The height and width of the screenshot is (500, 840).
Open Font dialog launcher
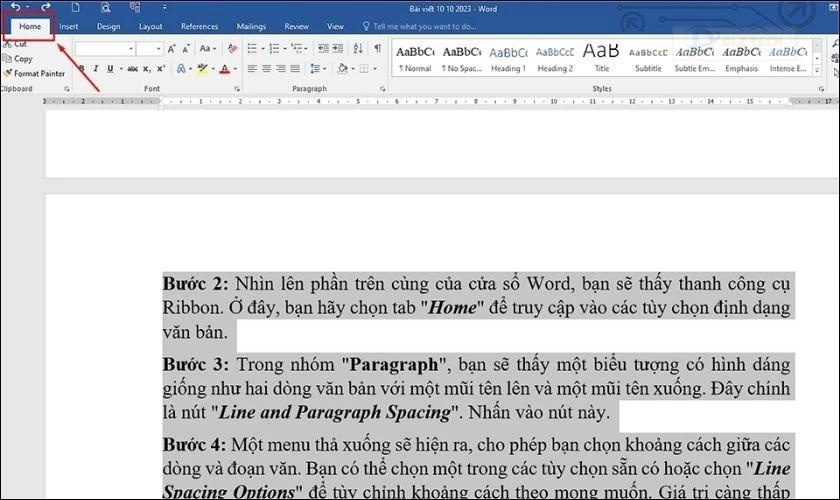click(x=237, y=89)
